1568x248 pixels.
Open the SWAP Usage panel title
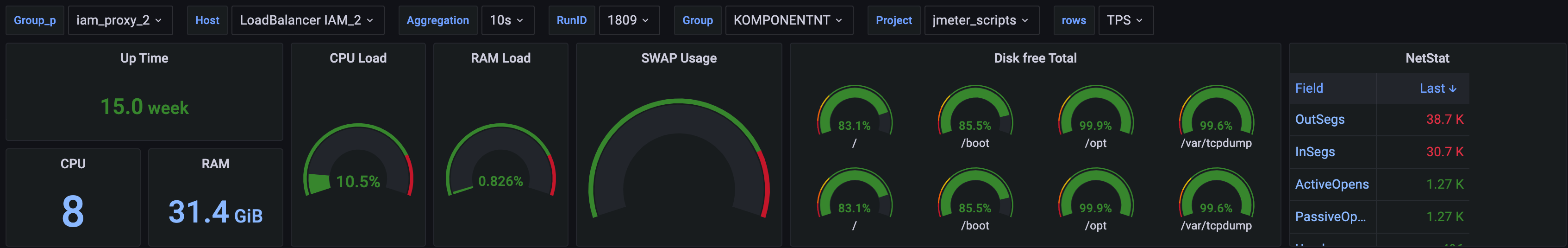pyautogui.click(x=679, y=58)
